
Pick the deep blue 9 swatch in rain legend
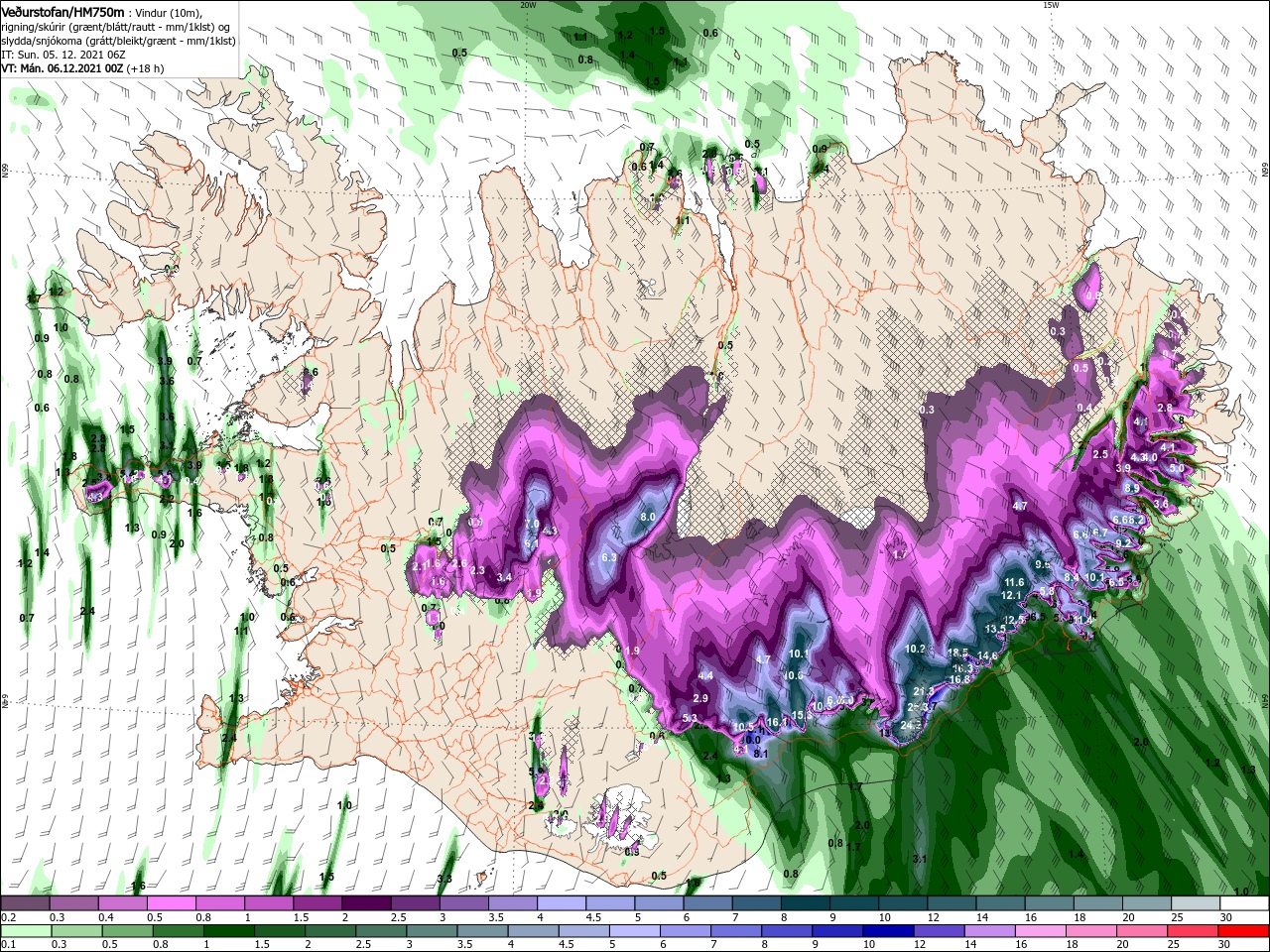[836, 931]
